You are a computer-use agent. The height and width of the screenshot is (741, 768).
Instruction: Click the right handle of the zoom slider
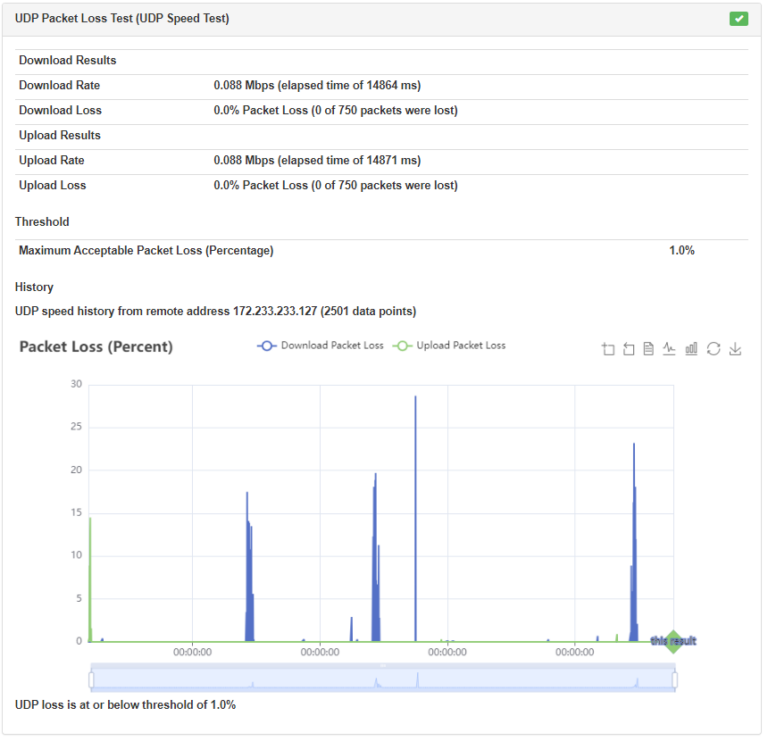coord(675,680)
